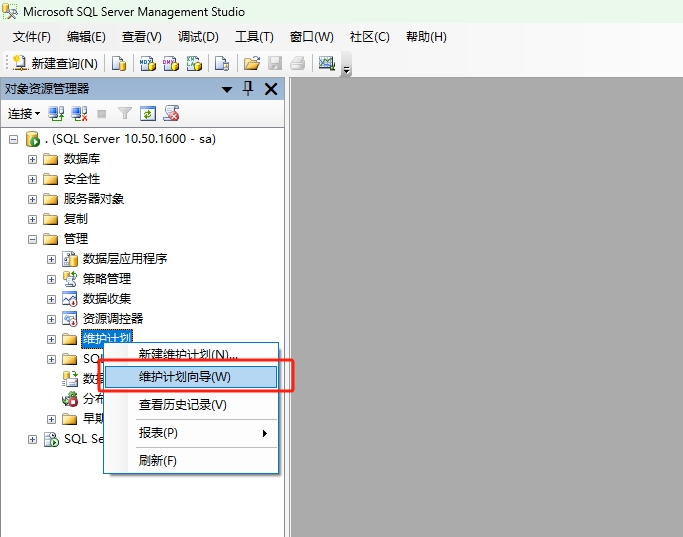Select the 服务器对象 tree item

[x=94, y=199]
